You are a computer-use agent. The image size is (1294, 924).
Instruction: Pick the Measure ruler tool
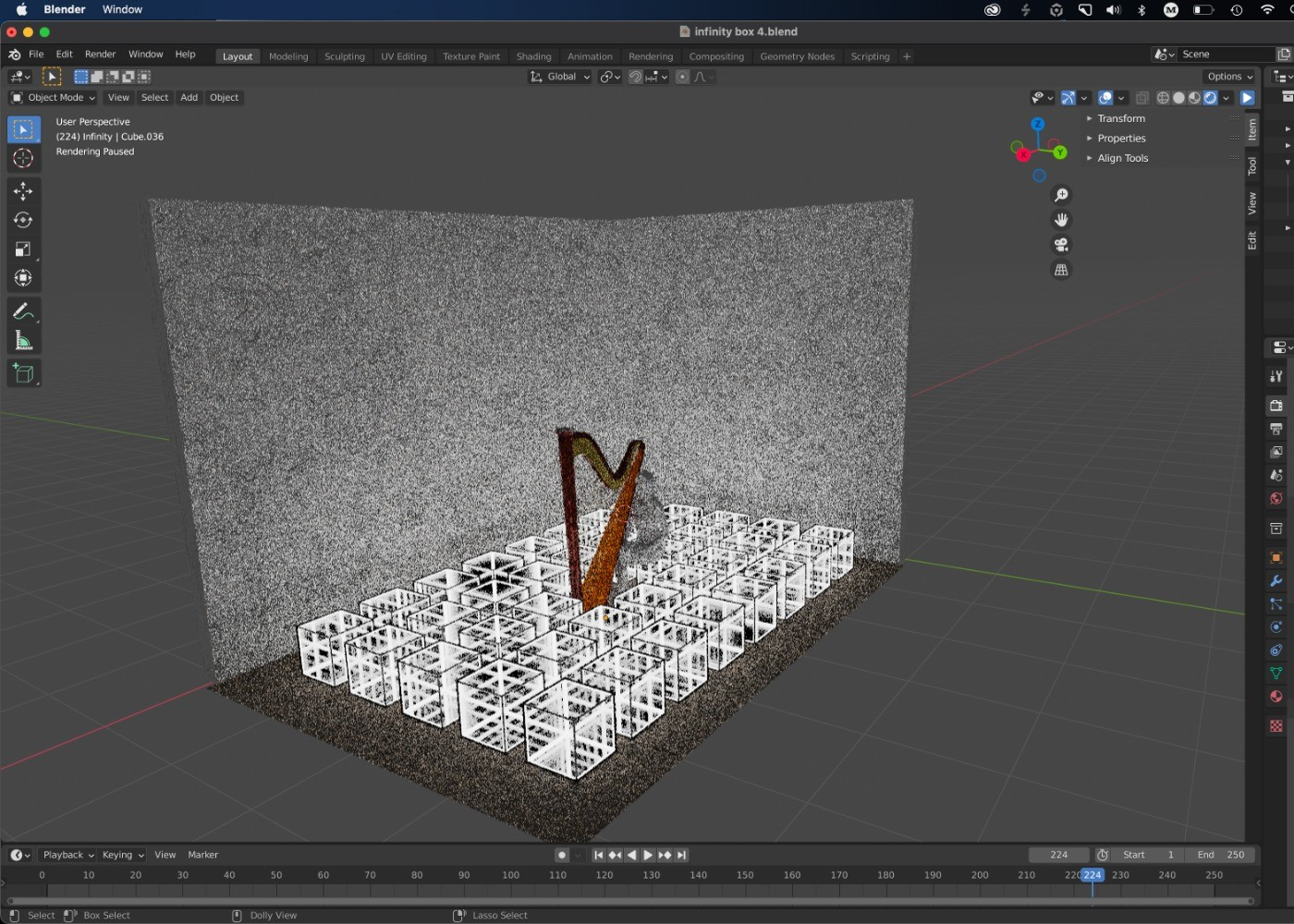[23, 342]
